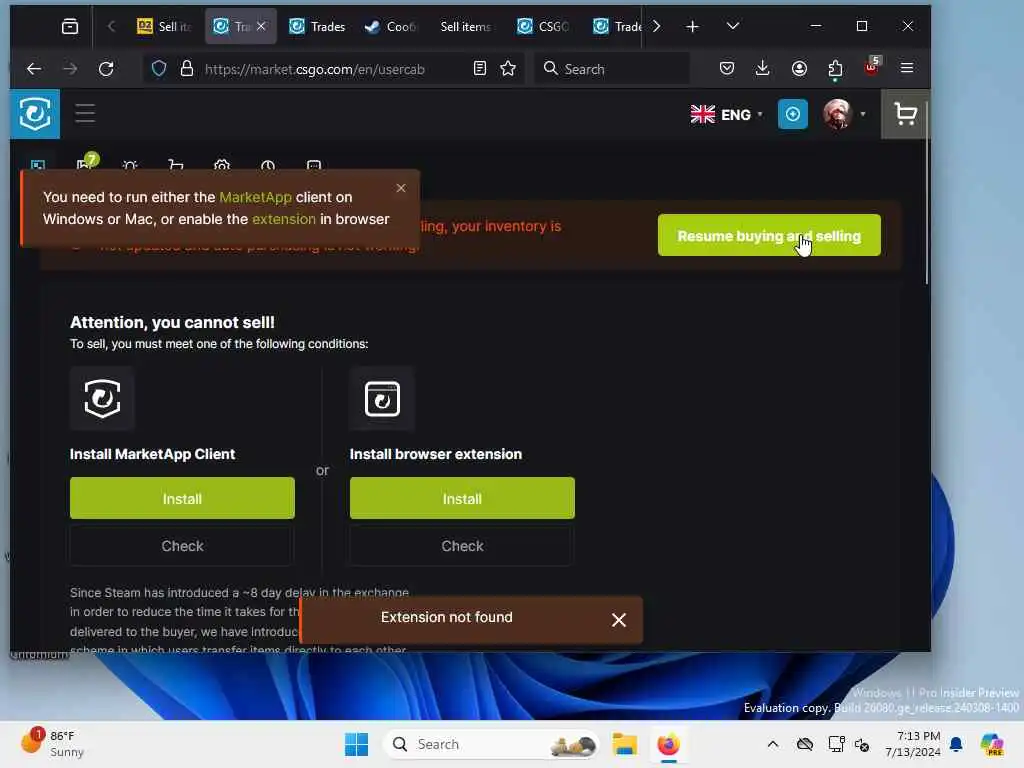Click the MarketApp Client logo tile
The width and height of the screenshot is (1024, 768).
tap(102, 398)
